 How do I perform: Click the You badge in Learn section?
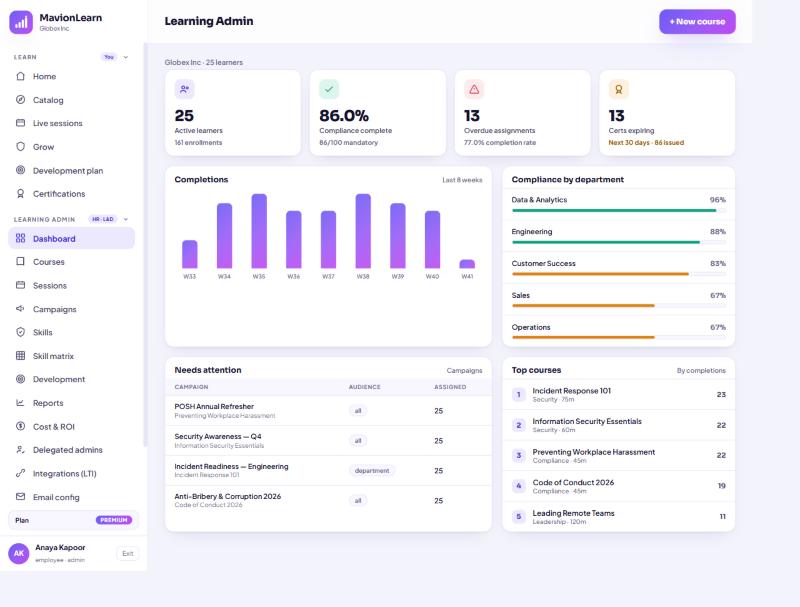point(109,57)
